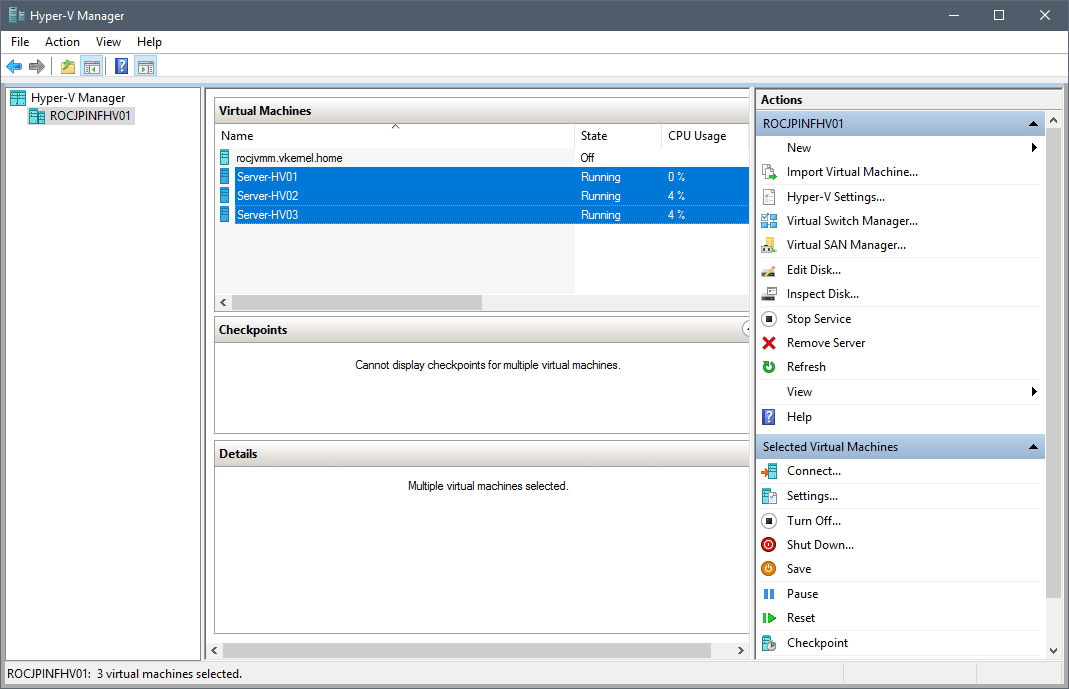Click the Remove Server action label
This screenshot has height=689, width=1069.
tap(826, 343)
